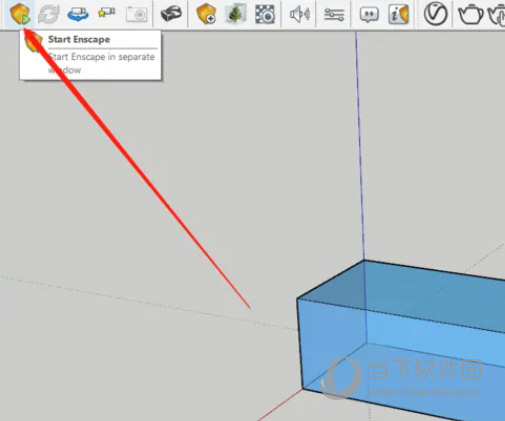505x421 pixels.
Task: Launch Enscape with the Start Enscape icon
Action: coord(20,14)
